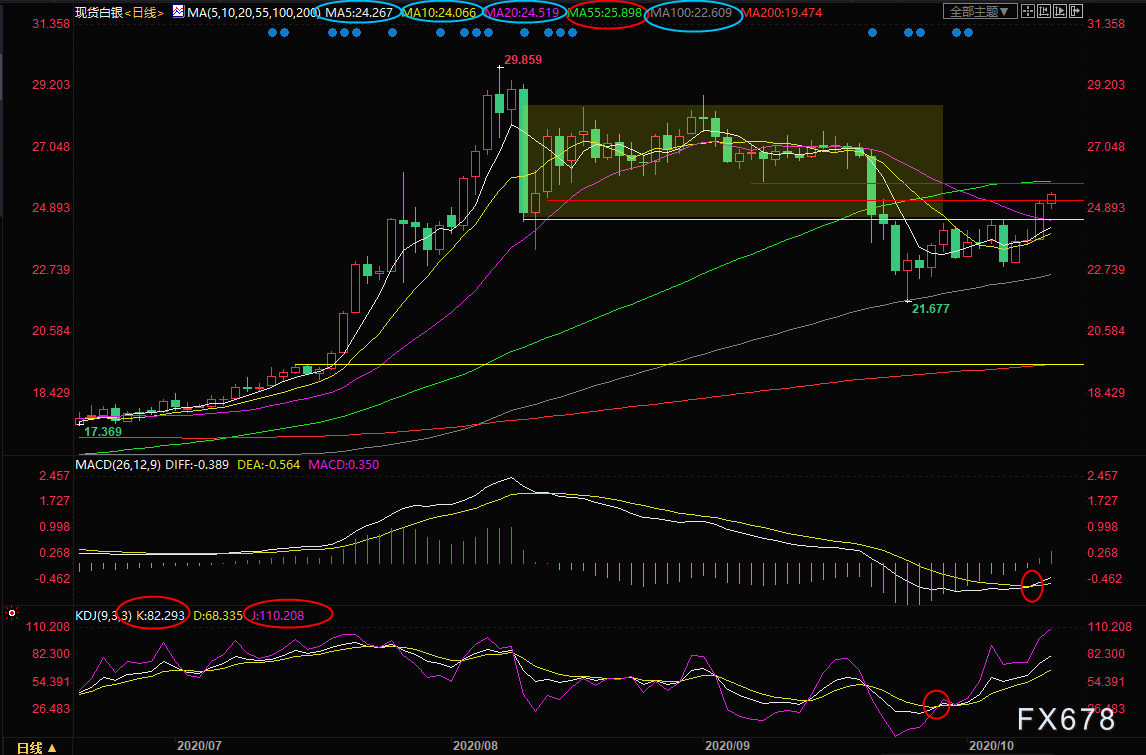Click the crosshair grid icon at top right
Screen dimensions: 1146x755
click(1029, 12)
